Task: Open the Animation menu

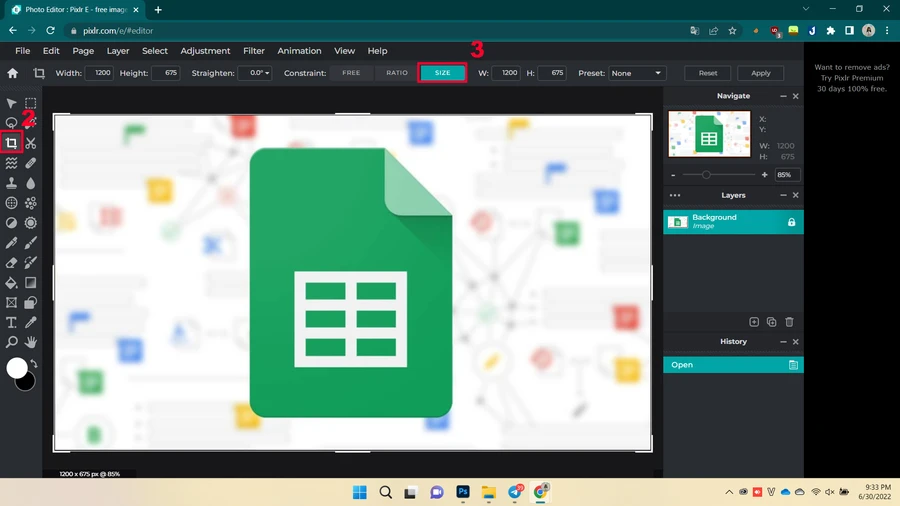Action: (x=299, y=50)
